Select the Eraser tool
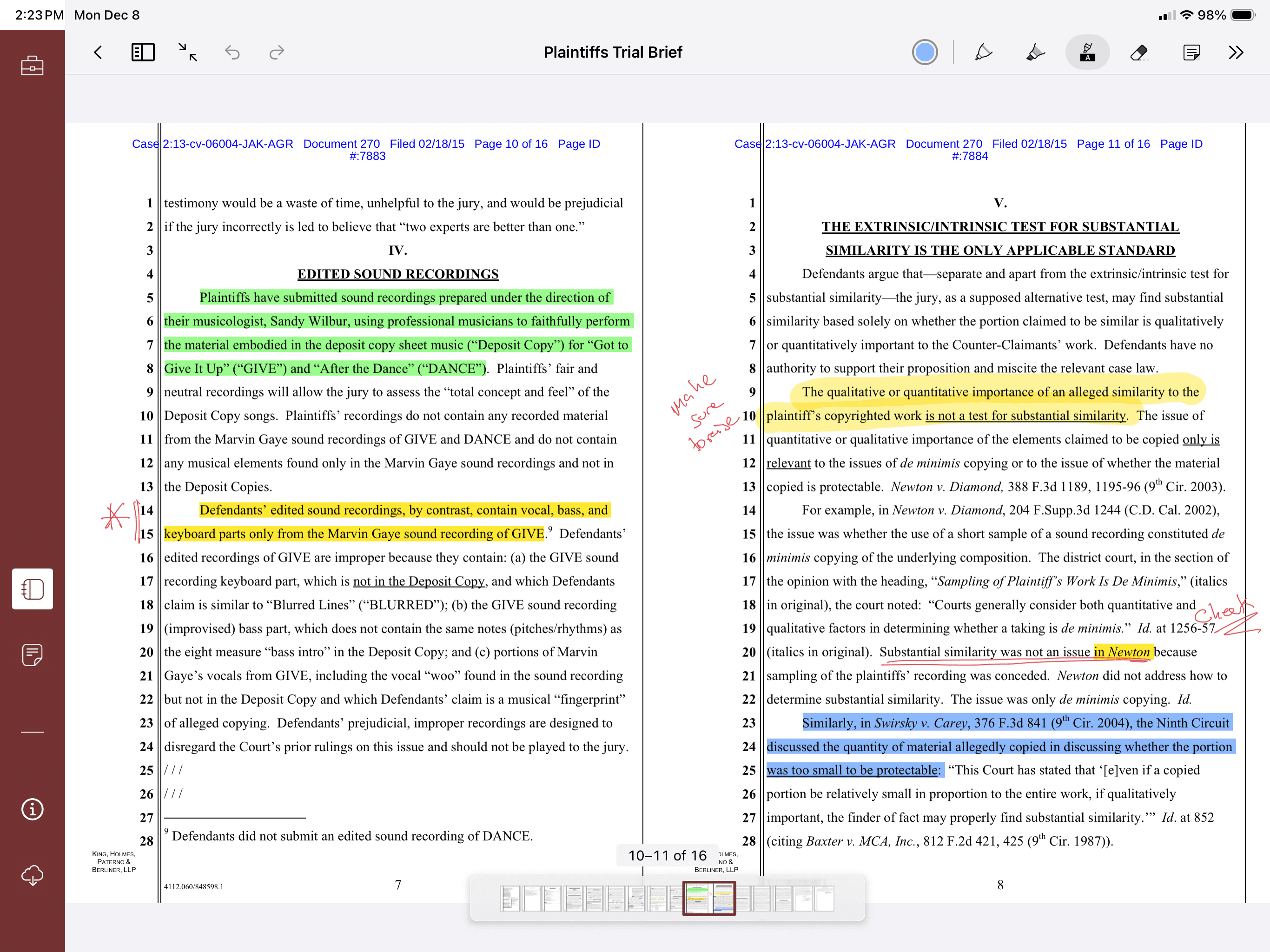The height and width of the screenshot is (952, 1270). (x=1139, y=52)
